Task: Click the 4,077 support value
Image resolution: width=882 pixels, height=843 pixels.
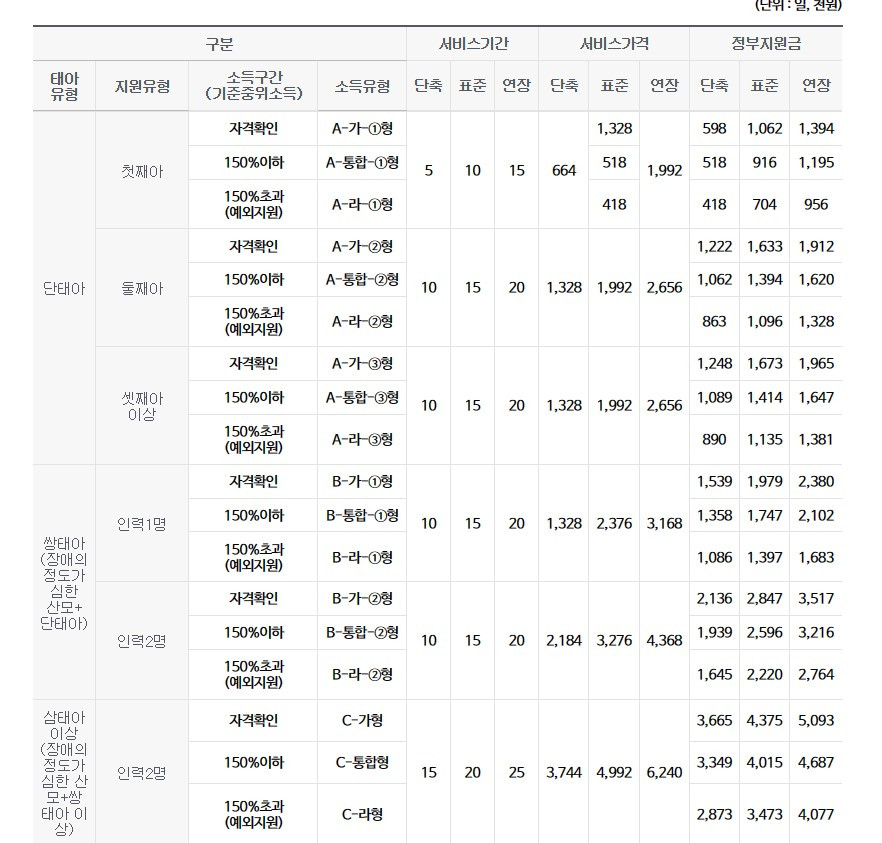Action: 816,814
